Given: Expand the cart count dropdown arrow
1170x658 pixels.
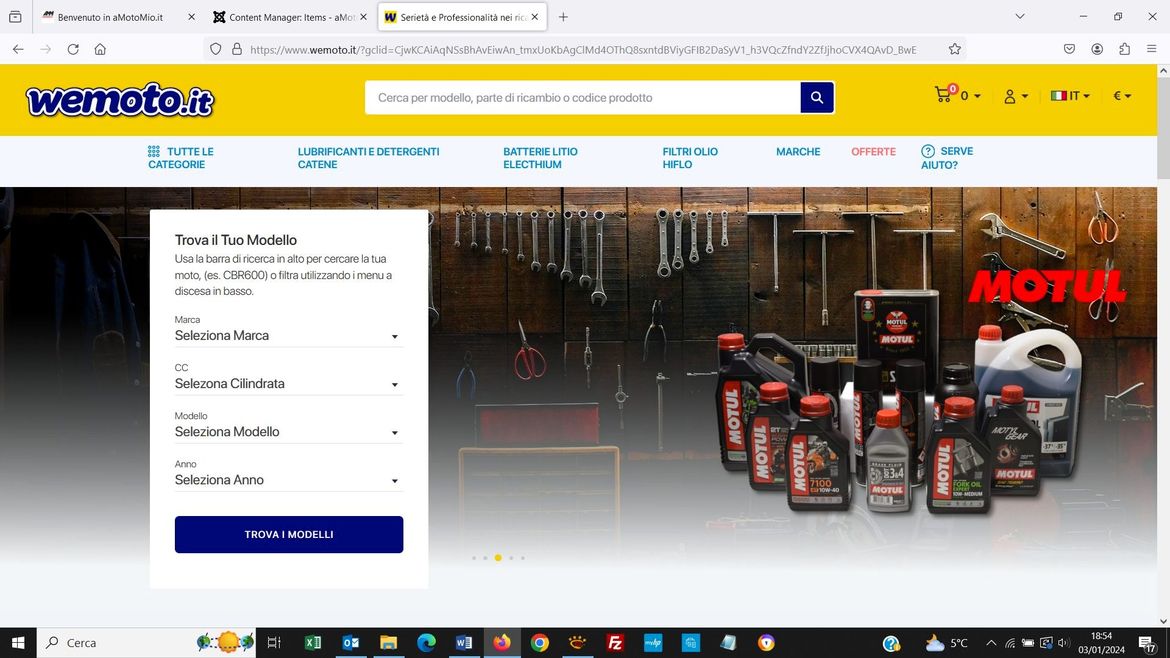Looking at the screenshot, I should pyautogui.click(x=977, y=96).
